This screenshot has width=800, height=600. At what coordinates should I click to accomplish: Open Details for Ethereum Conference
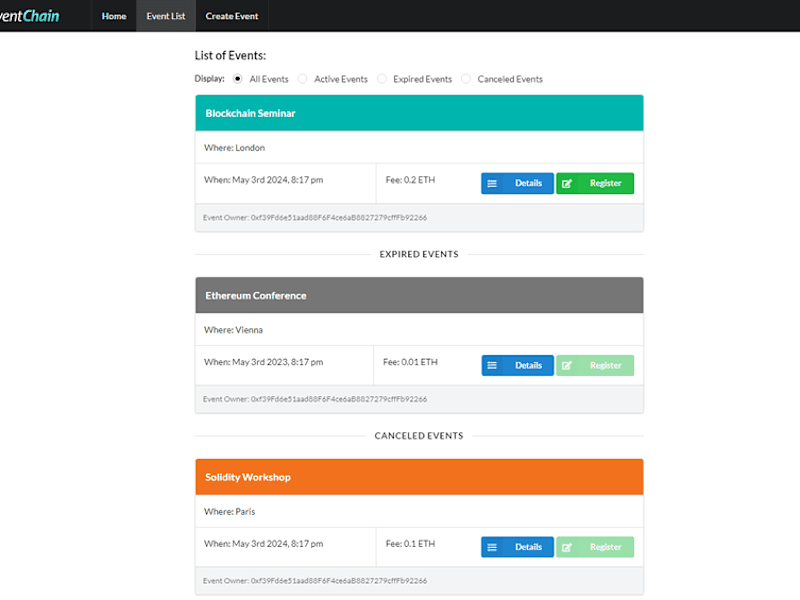517,365
